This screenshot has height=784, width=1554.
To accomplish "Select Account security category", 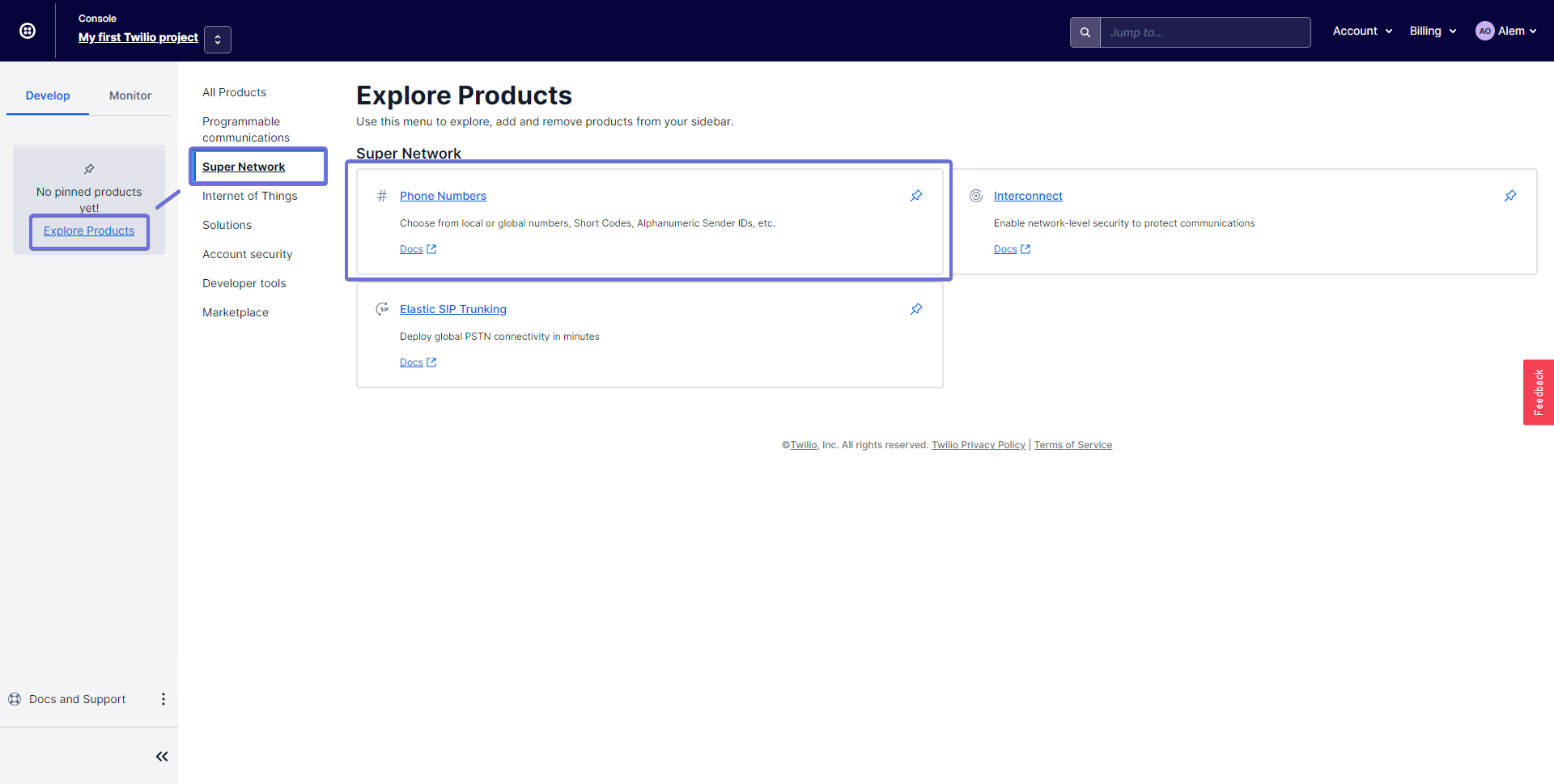I will tap(248, 254).
